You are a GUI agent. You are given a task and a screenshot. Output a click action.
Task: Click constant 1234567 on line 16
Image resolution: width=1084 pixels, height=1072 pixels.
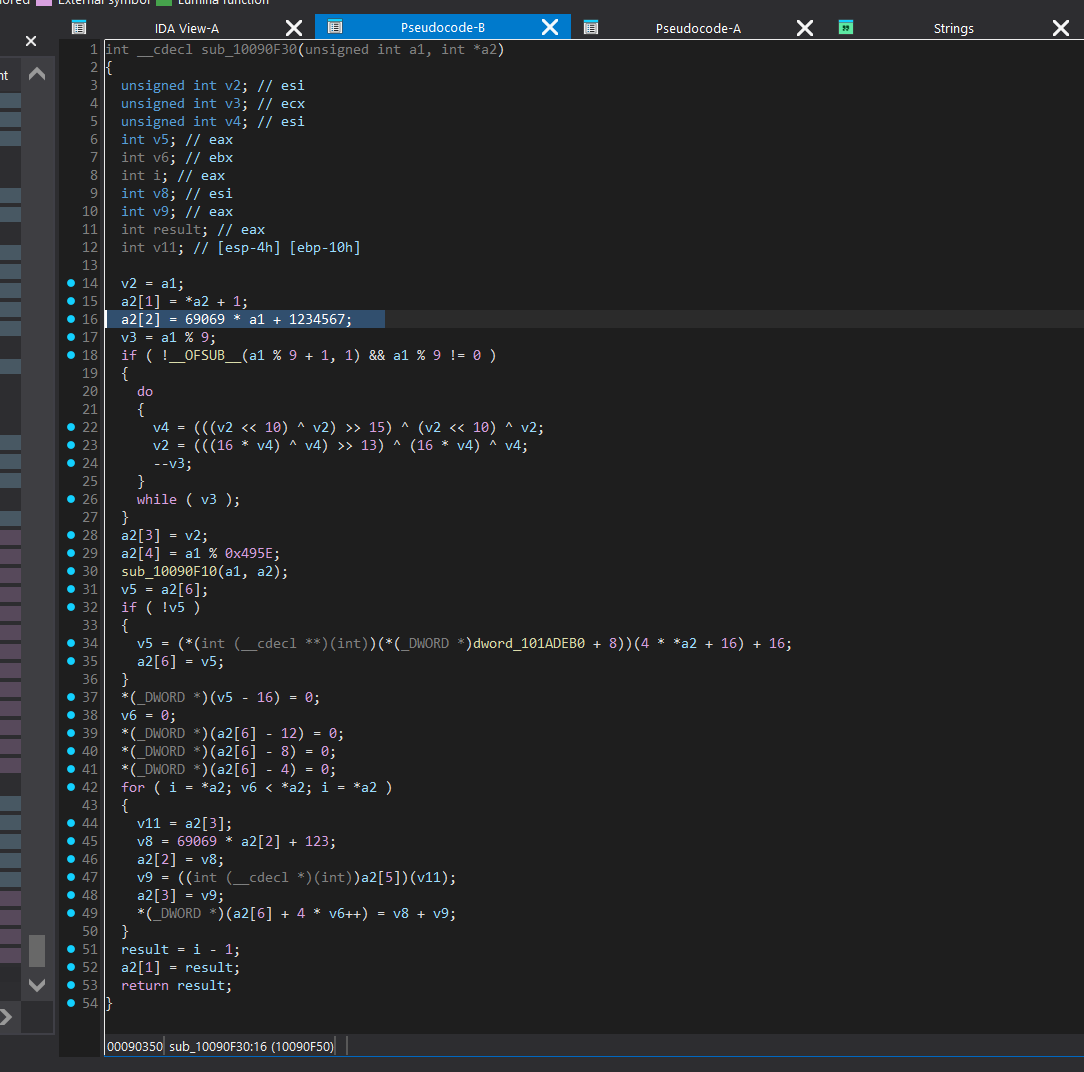click(x=317, y=319)
